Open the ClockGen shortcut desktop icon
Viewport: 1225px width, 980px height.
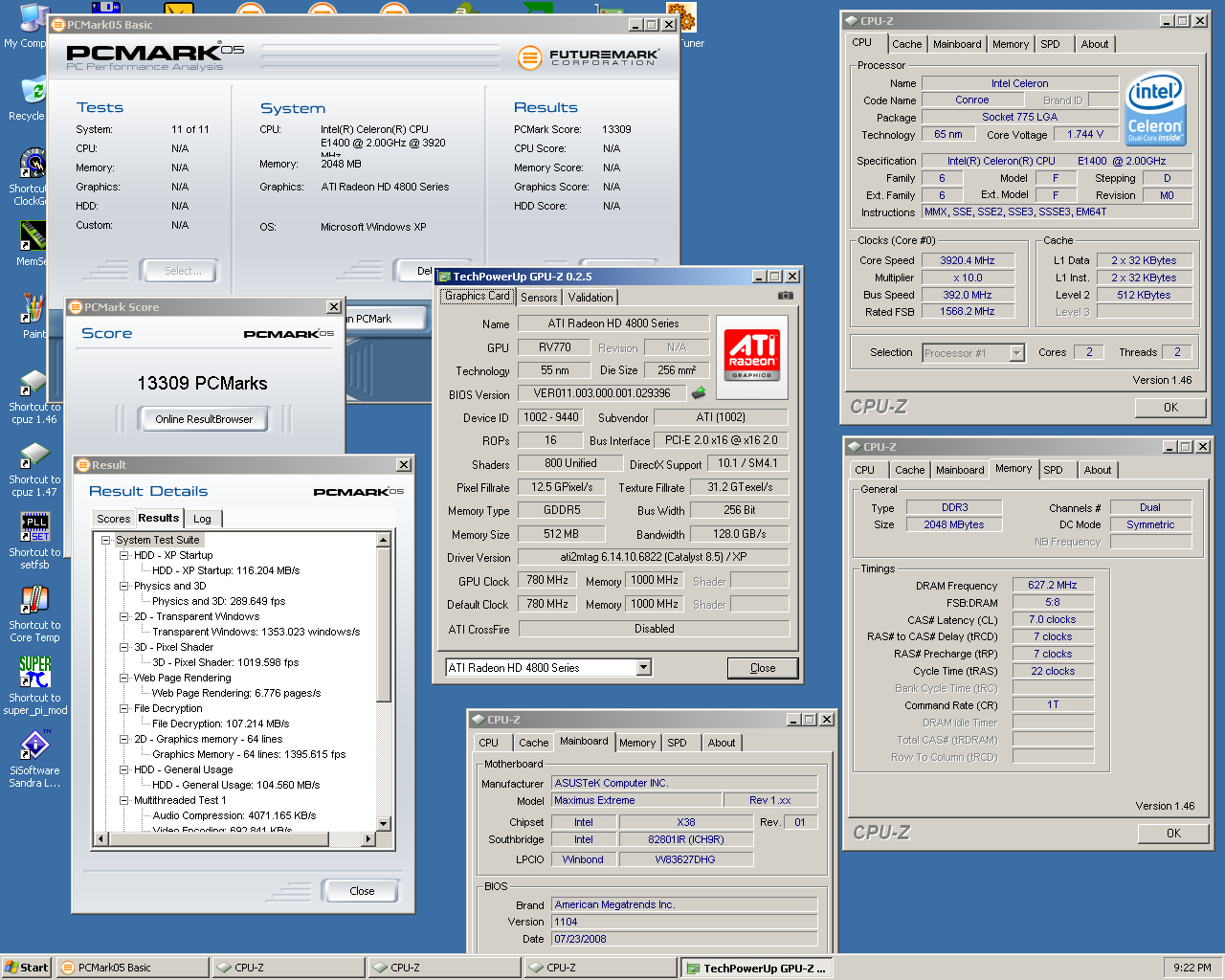tap(33, 164)
